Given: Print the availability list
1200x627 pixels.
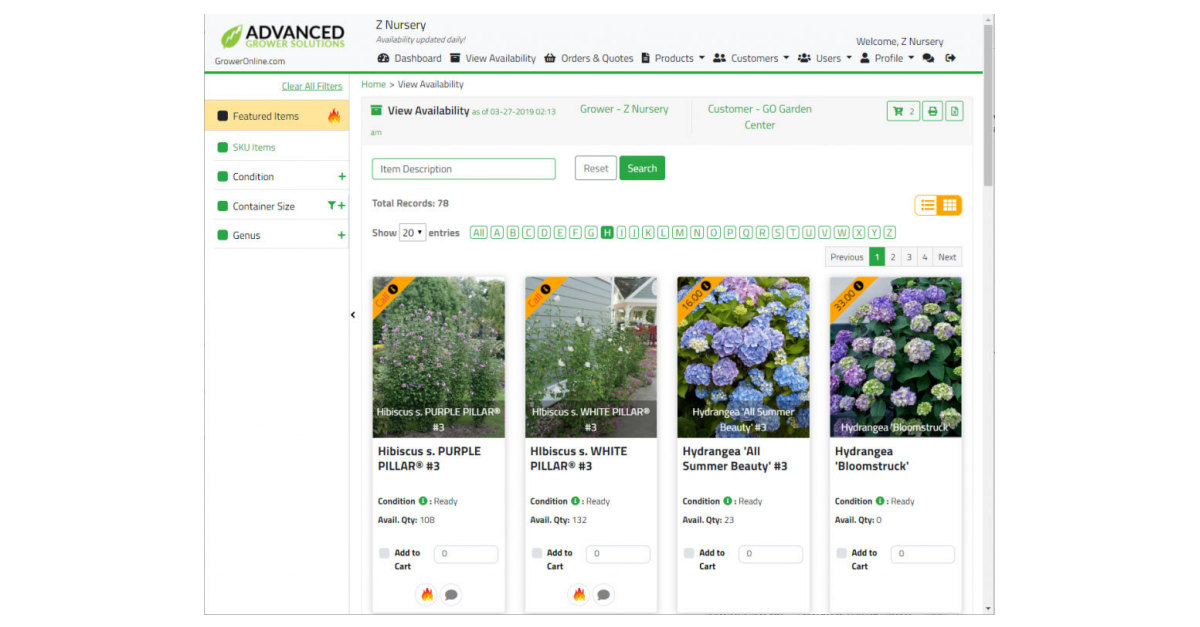Looking at the screenshot, I should pyautogui.click(x=932, y=111).
